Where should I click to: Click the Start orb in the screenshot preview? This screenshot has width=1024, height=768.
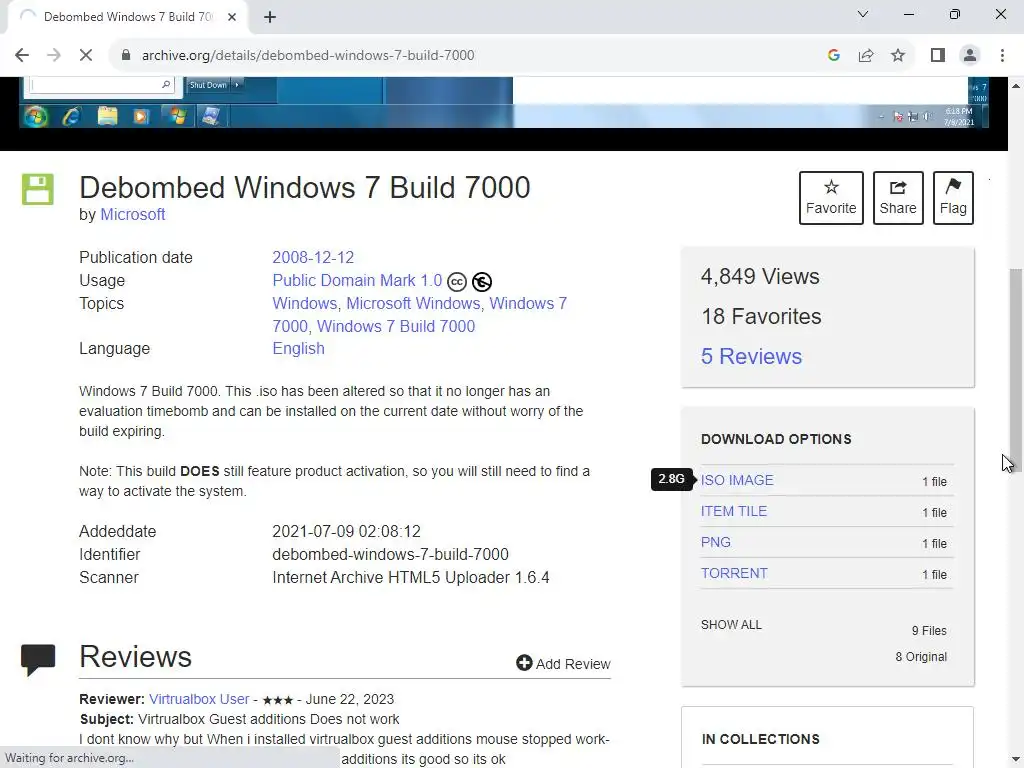point(36,116)
